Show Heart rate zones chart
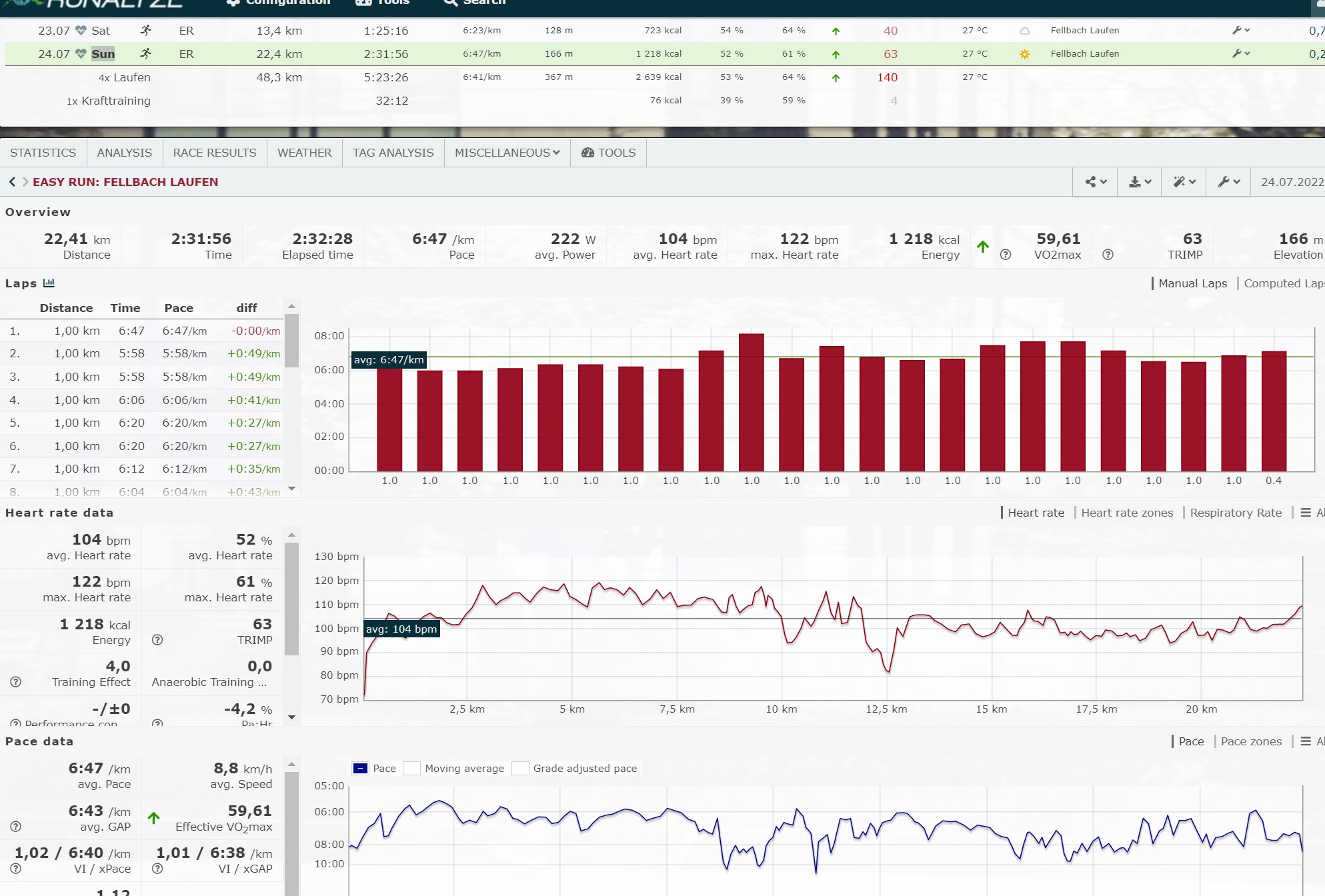Viewport: 1325px width, 896px height. click(1126, 513)
